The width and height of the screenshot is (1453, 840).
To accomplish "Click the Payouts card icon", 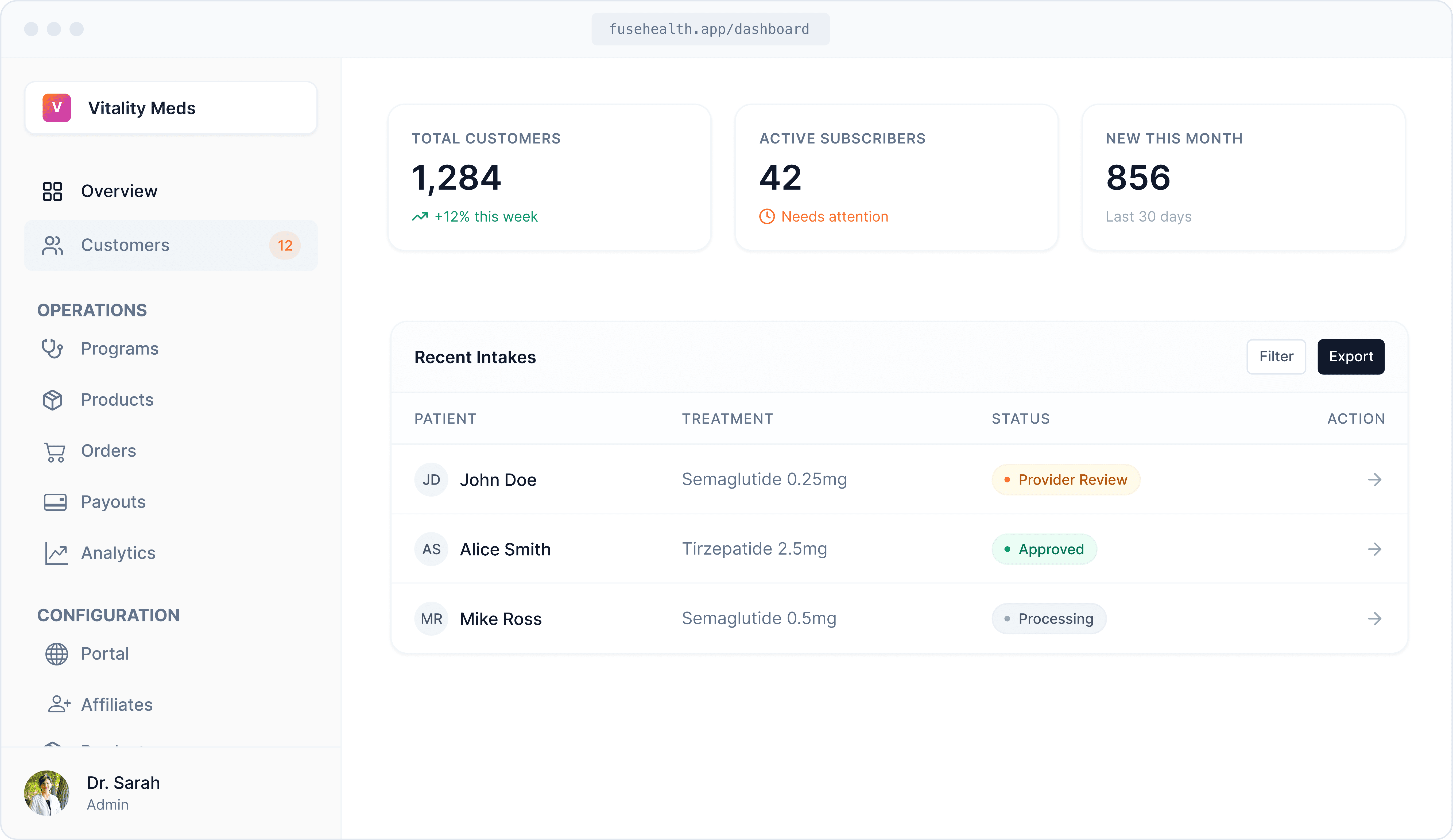I will (x=55, y=502).
